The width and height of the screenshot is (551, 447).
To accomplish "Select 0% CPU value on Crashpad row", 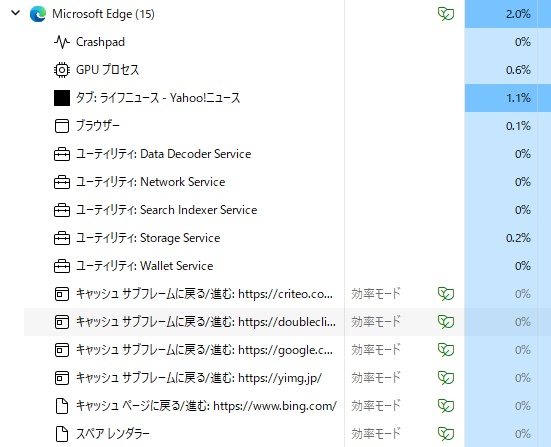I will tap(523, 42).
